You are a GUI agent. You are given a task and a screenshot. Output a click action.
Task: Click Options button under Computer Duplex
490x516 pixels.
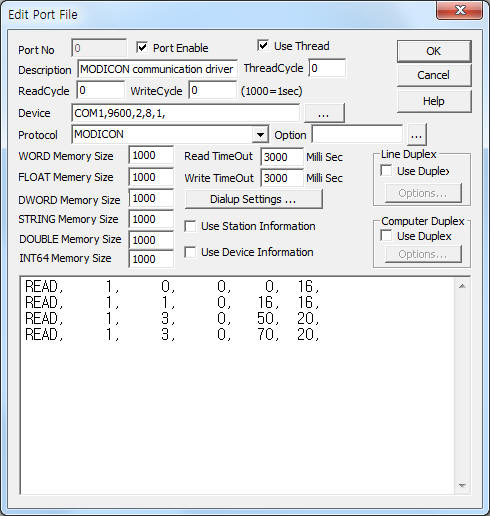423,254
